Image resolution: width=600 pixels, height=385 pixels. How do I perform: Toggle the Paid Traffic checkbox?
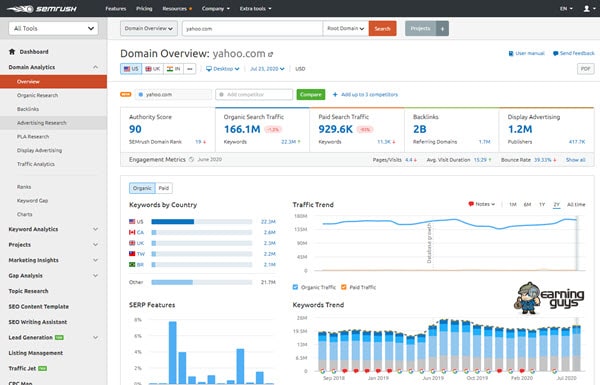tap(344, 287)
